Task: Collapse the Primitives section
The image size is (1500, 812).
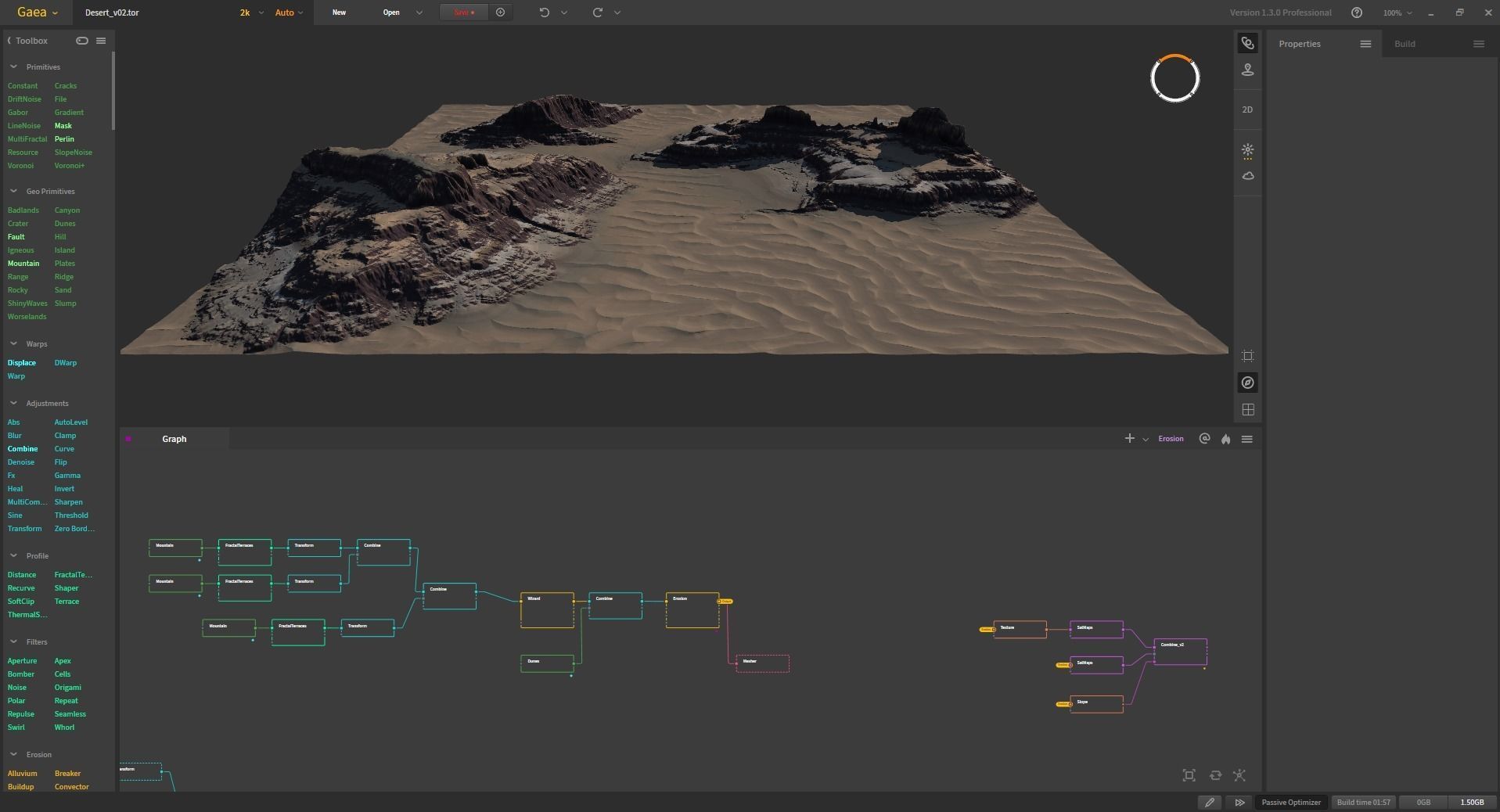Action: [x=13, y=67]
